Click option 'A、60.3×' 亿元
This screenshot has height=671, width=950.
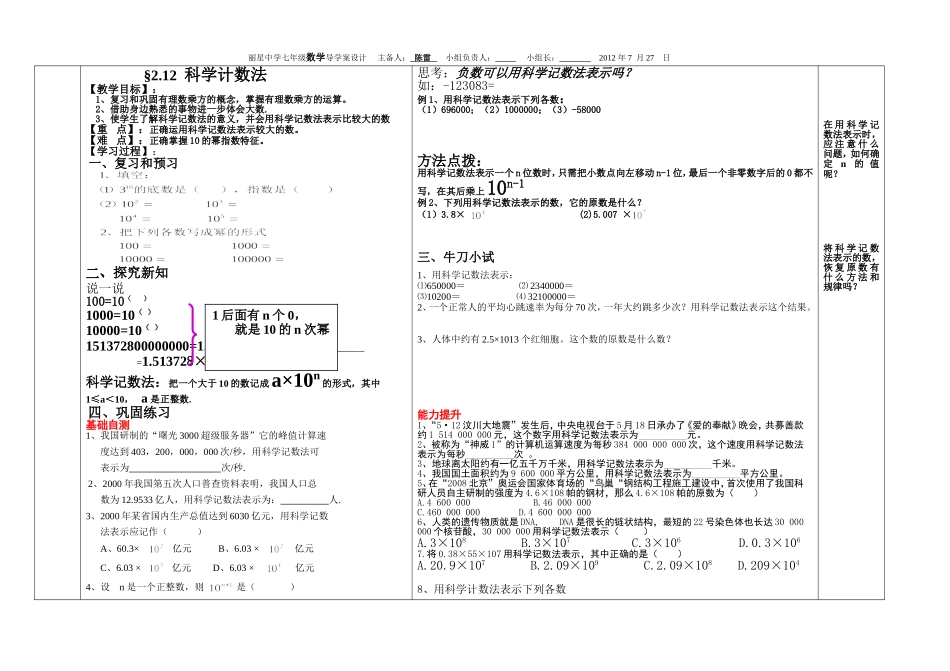click(x=145, y=549)
